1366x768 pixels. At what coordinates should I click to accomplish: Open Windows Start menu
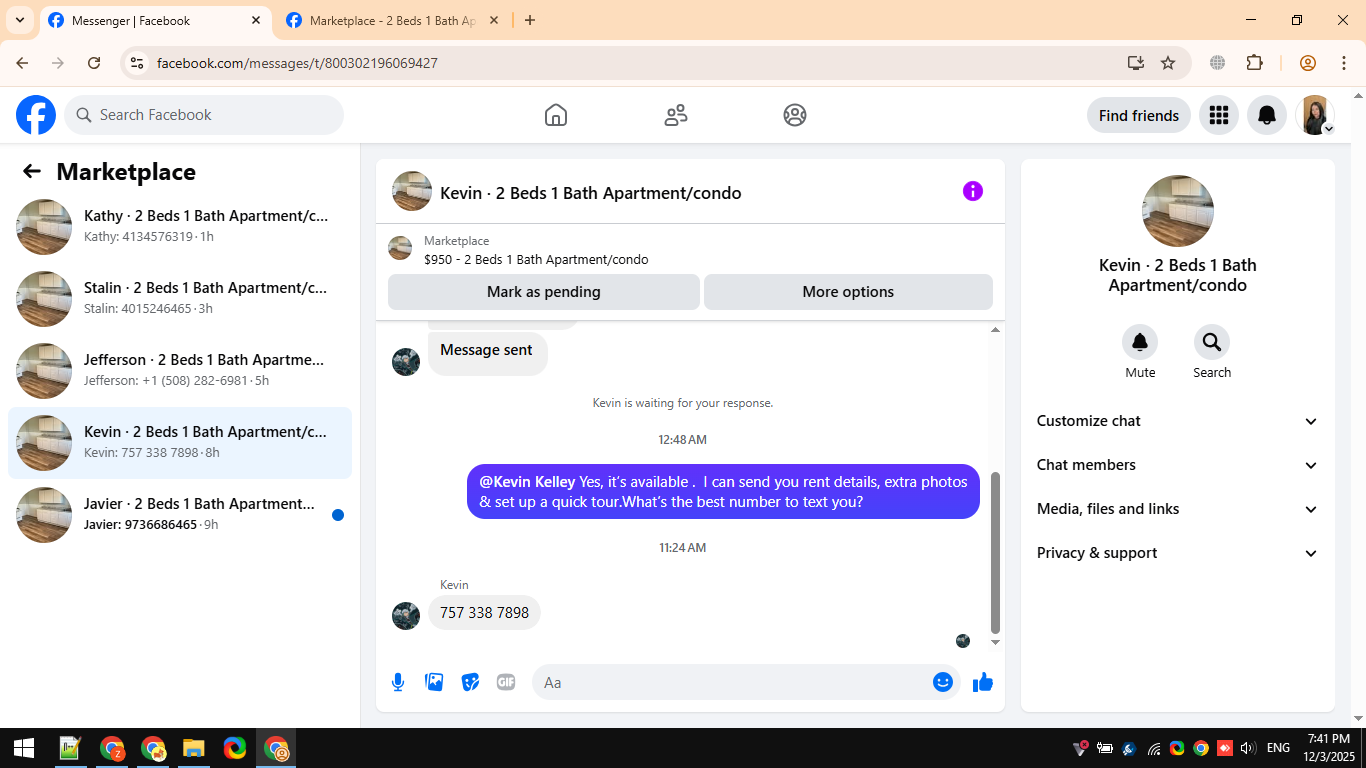24,748
